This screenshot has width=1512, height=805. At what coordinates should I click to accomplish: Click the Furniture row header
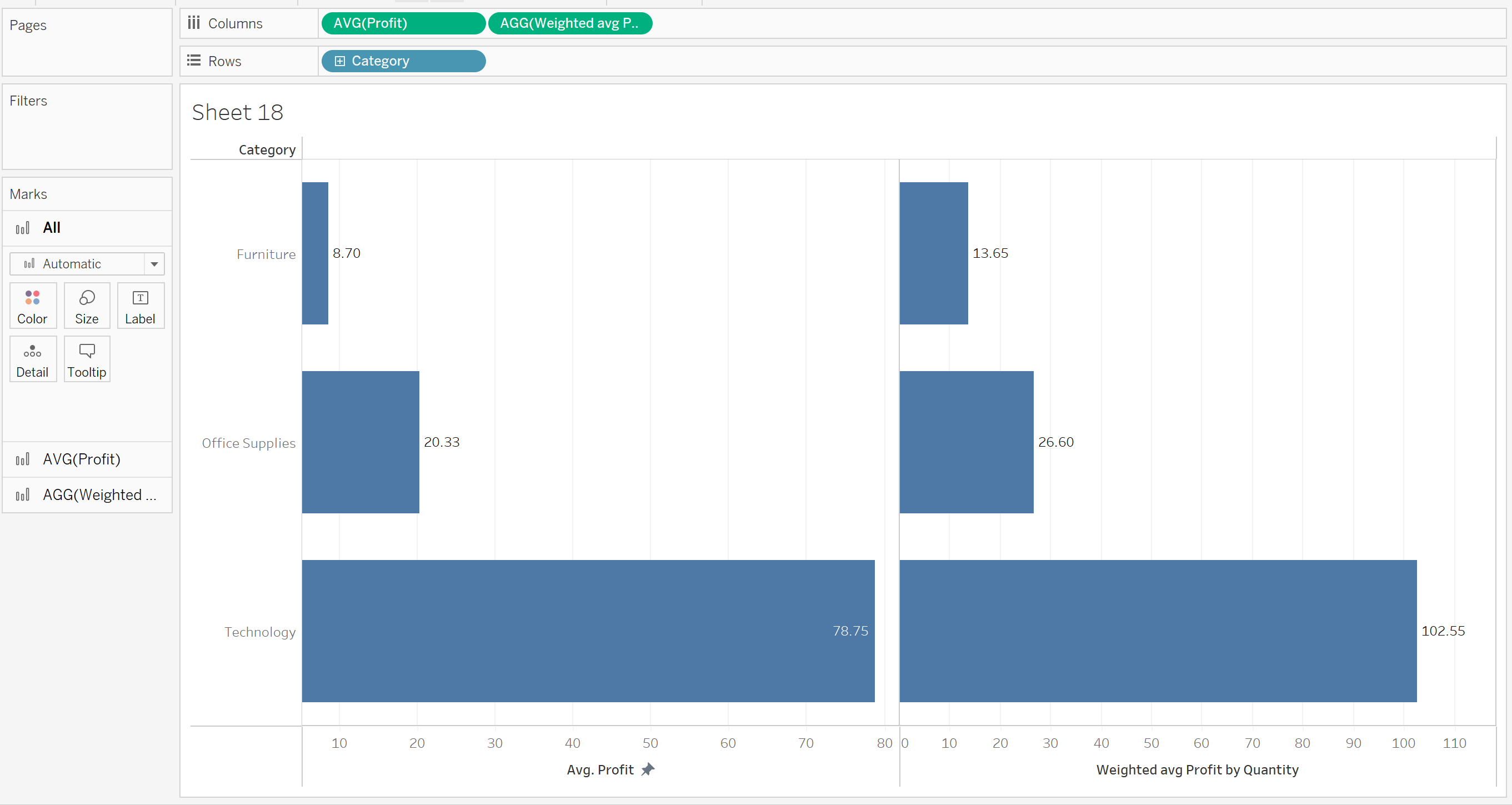click(x=266, y=254)
